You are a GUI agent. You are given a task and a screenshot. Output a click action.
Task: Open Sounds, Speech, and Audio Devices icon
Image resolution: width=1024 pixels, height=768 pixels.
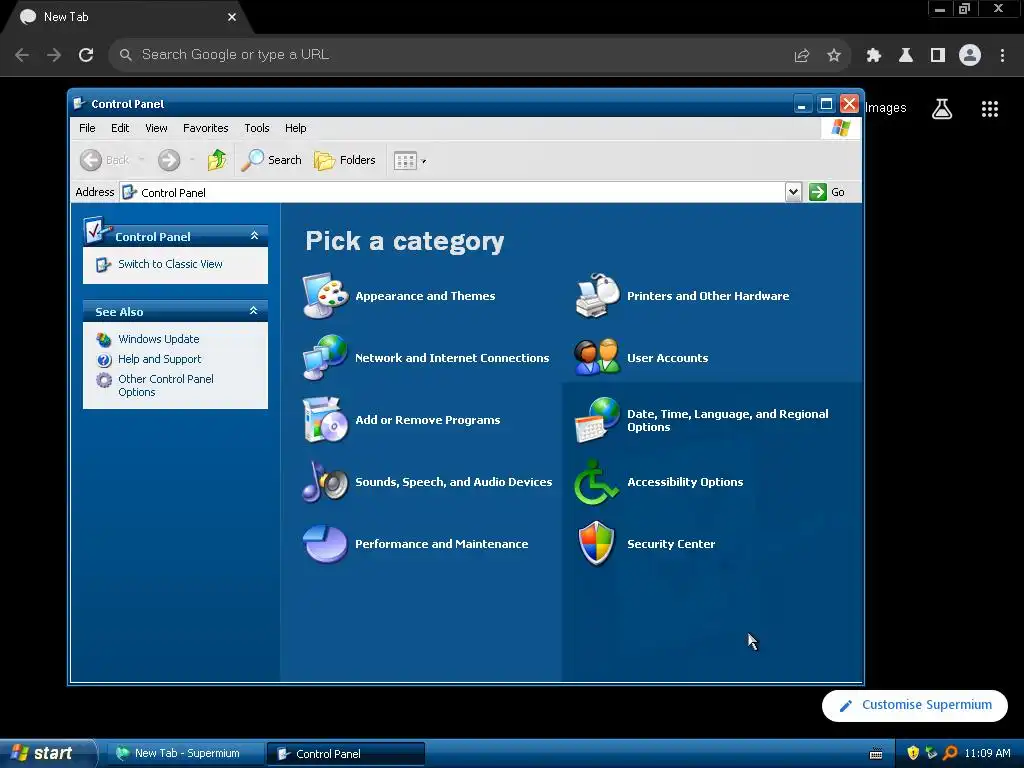coord(325,481)
